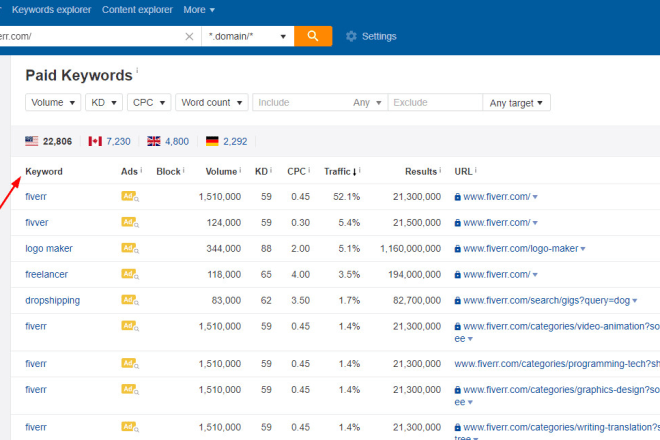
Task: Click the domain search input field
Action: (90, 36)
